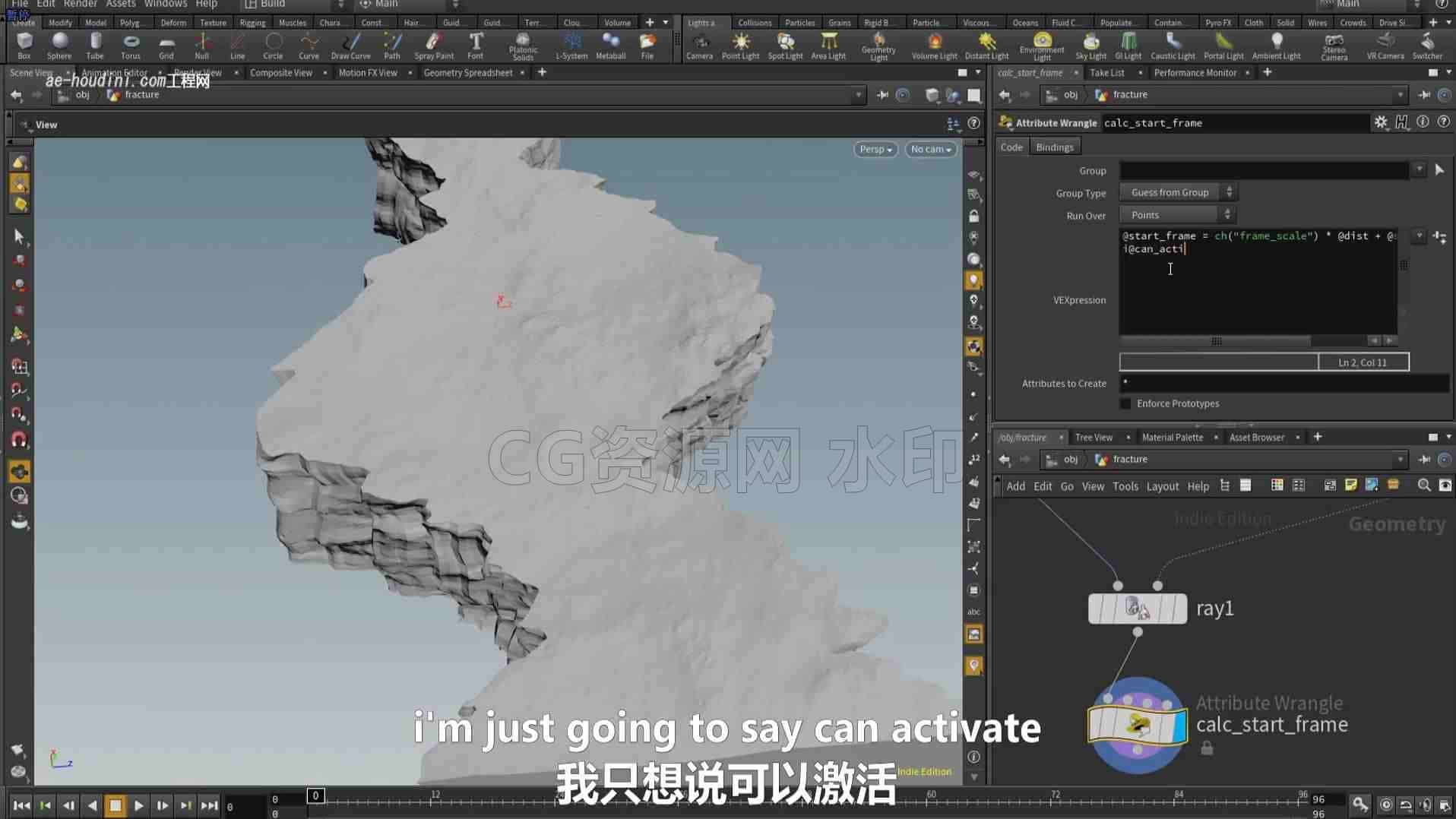Choose the L-System shelf tool
This screenshot has width=1456, height=819.
571,46
